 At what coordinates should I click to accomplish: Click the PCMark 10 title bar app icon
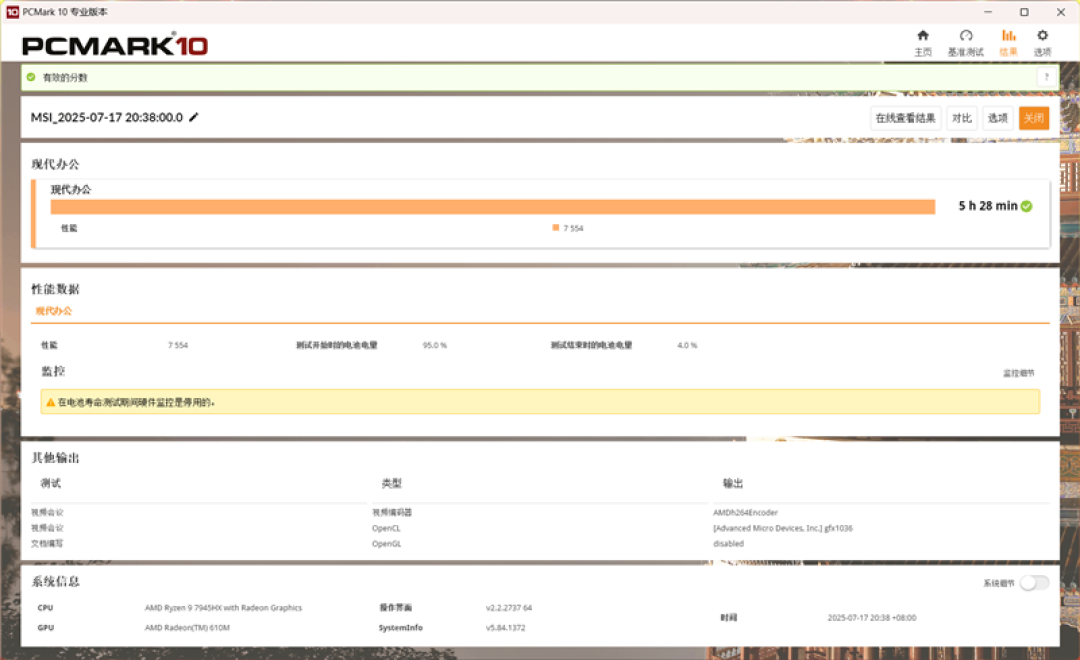click(x=12, y=12)
